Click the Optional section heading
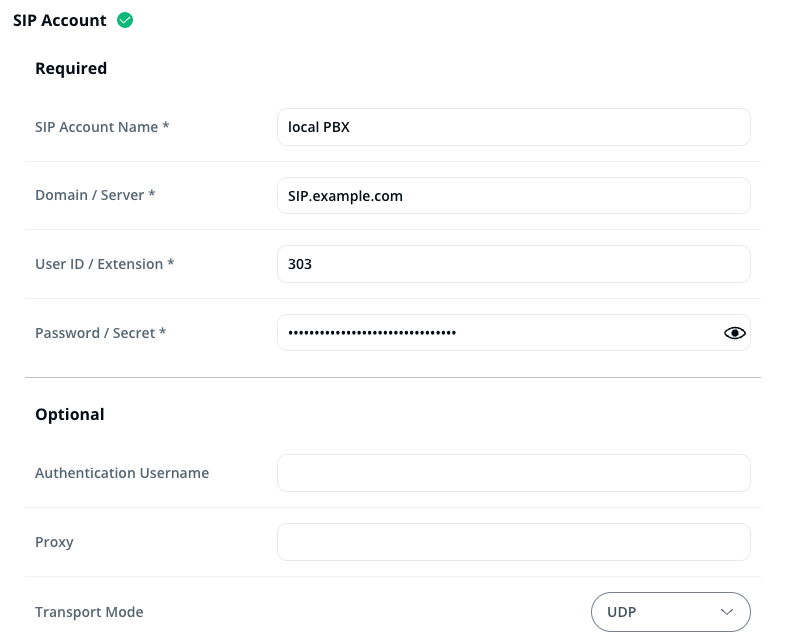 coord(70,414)
